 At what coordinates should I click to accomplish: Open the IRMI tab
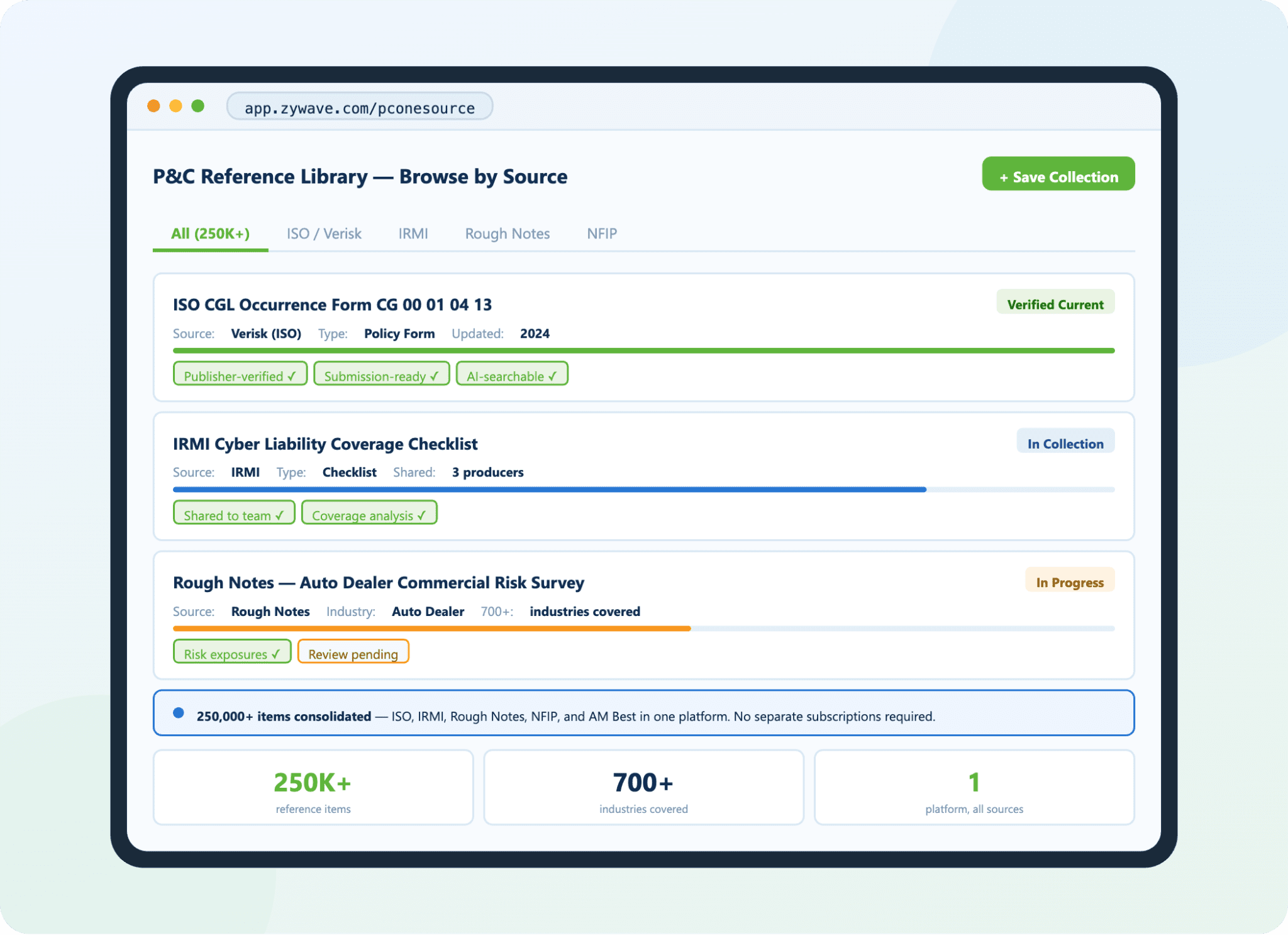(x=413, y=234)
